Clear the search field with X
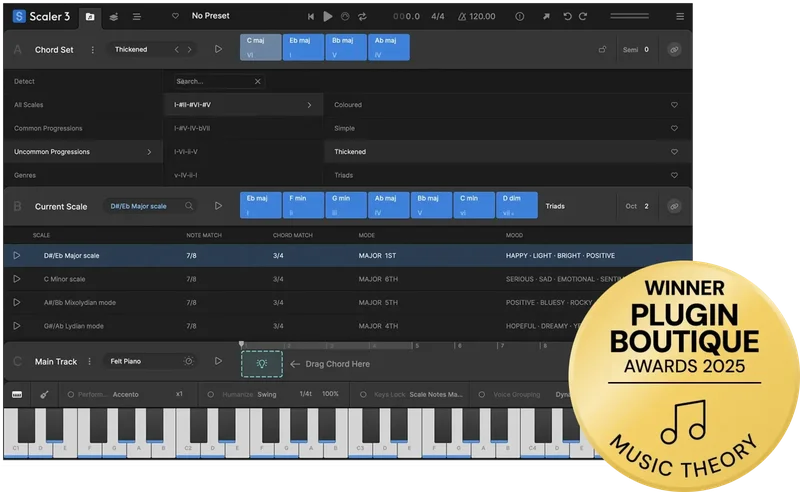The height and width of the screenshot is (492, 800). (x=258, y=81)
